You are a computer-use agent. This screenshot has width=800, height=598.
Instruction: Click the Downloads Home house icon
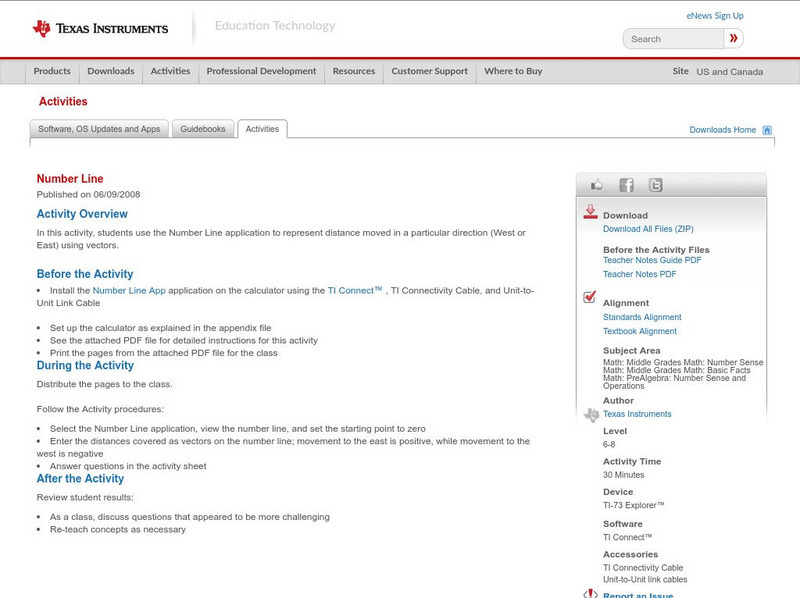click(x=767, y=130)
